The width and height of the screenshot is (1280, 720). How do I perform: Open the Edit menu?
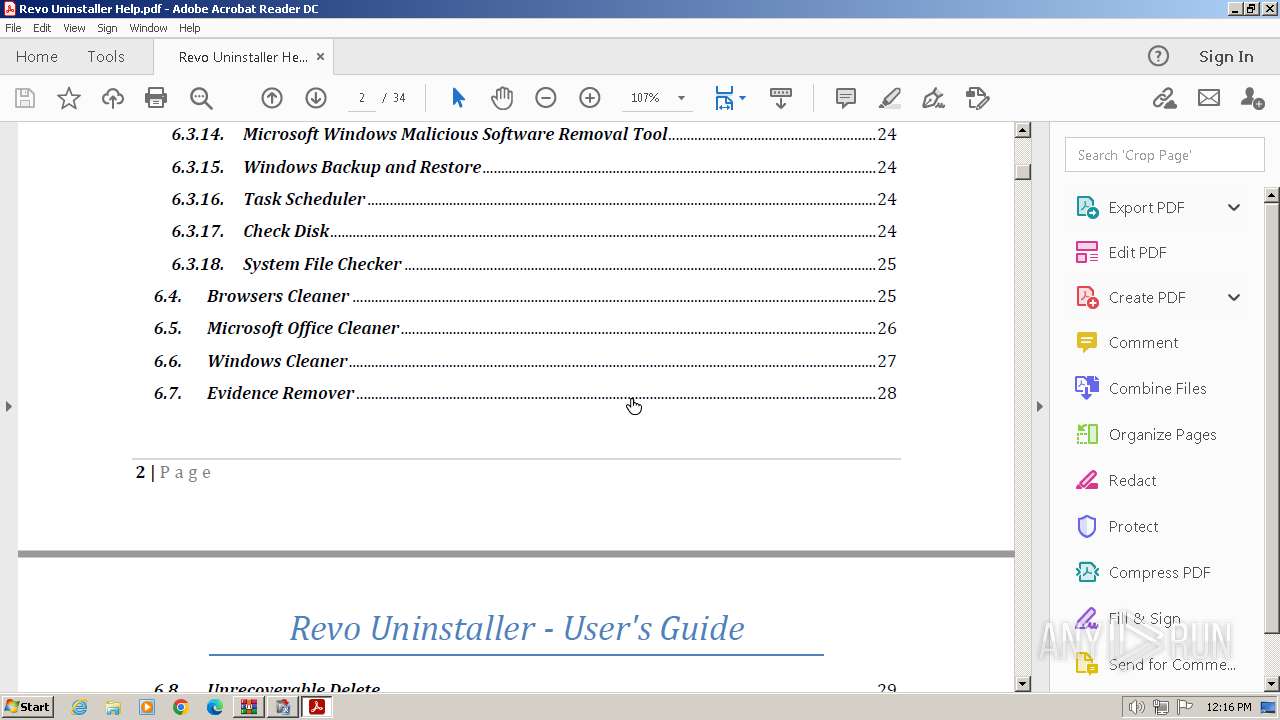[42, 28]
